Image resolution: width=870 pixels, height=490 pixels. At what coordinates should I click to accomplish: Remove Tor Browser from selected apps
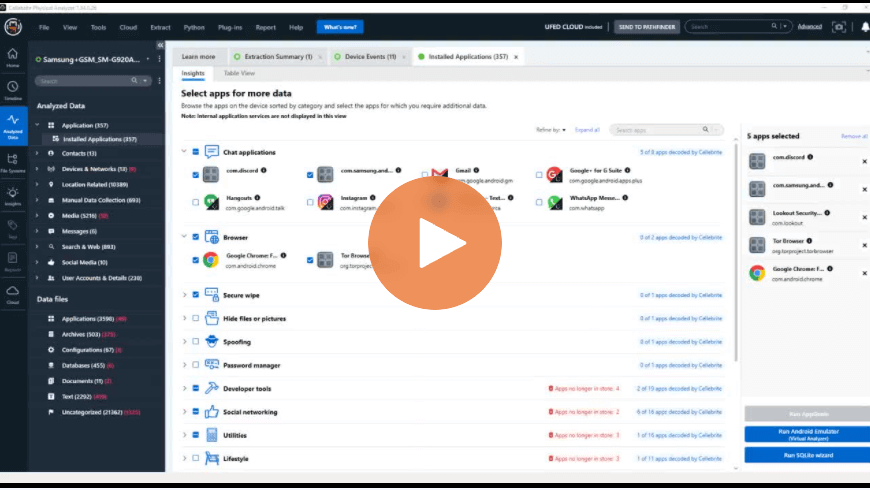[x=864, y=245]
